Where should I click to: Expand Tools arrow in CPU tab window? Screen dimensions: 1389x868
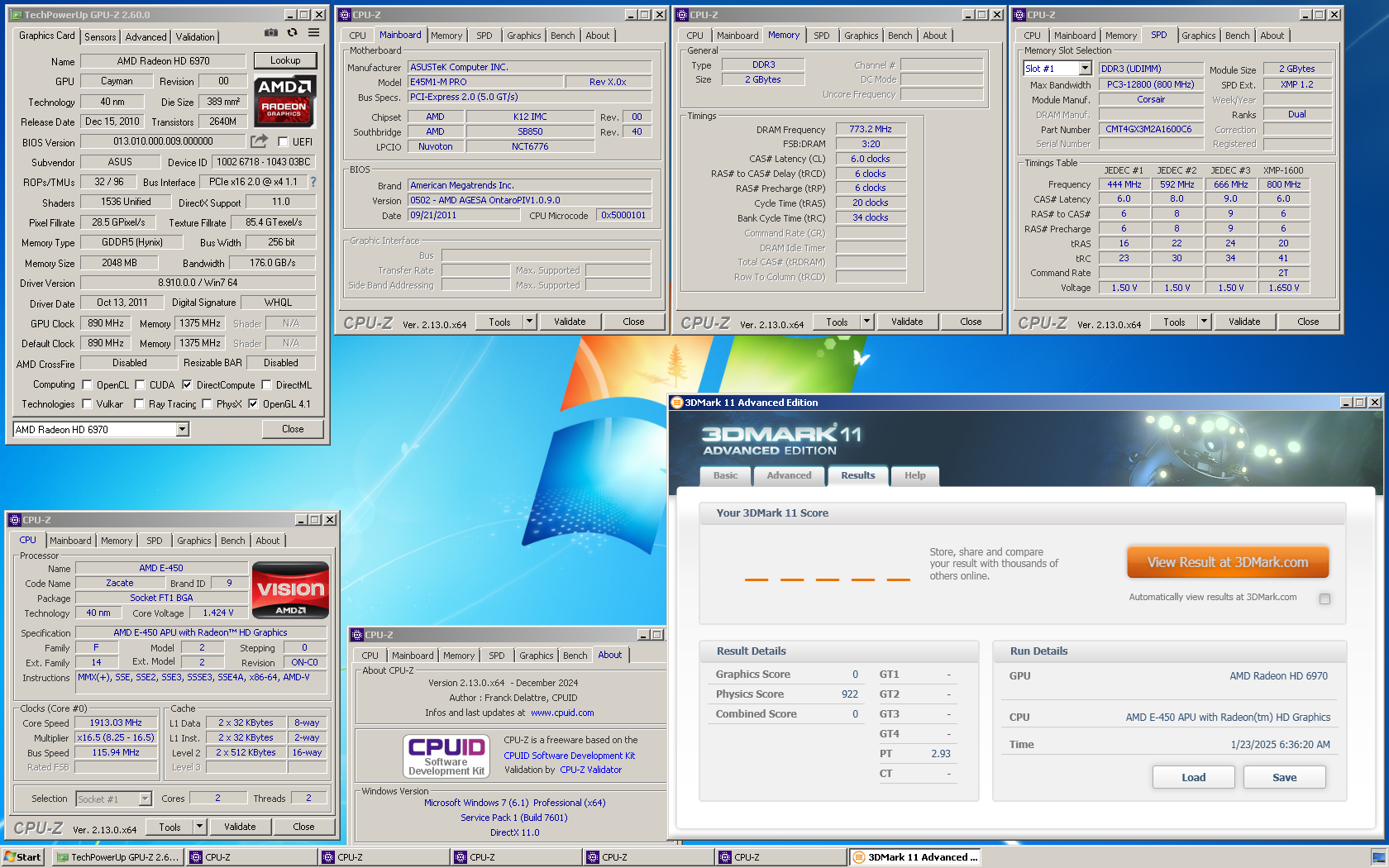point(199,827)
